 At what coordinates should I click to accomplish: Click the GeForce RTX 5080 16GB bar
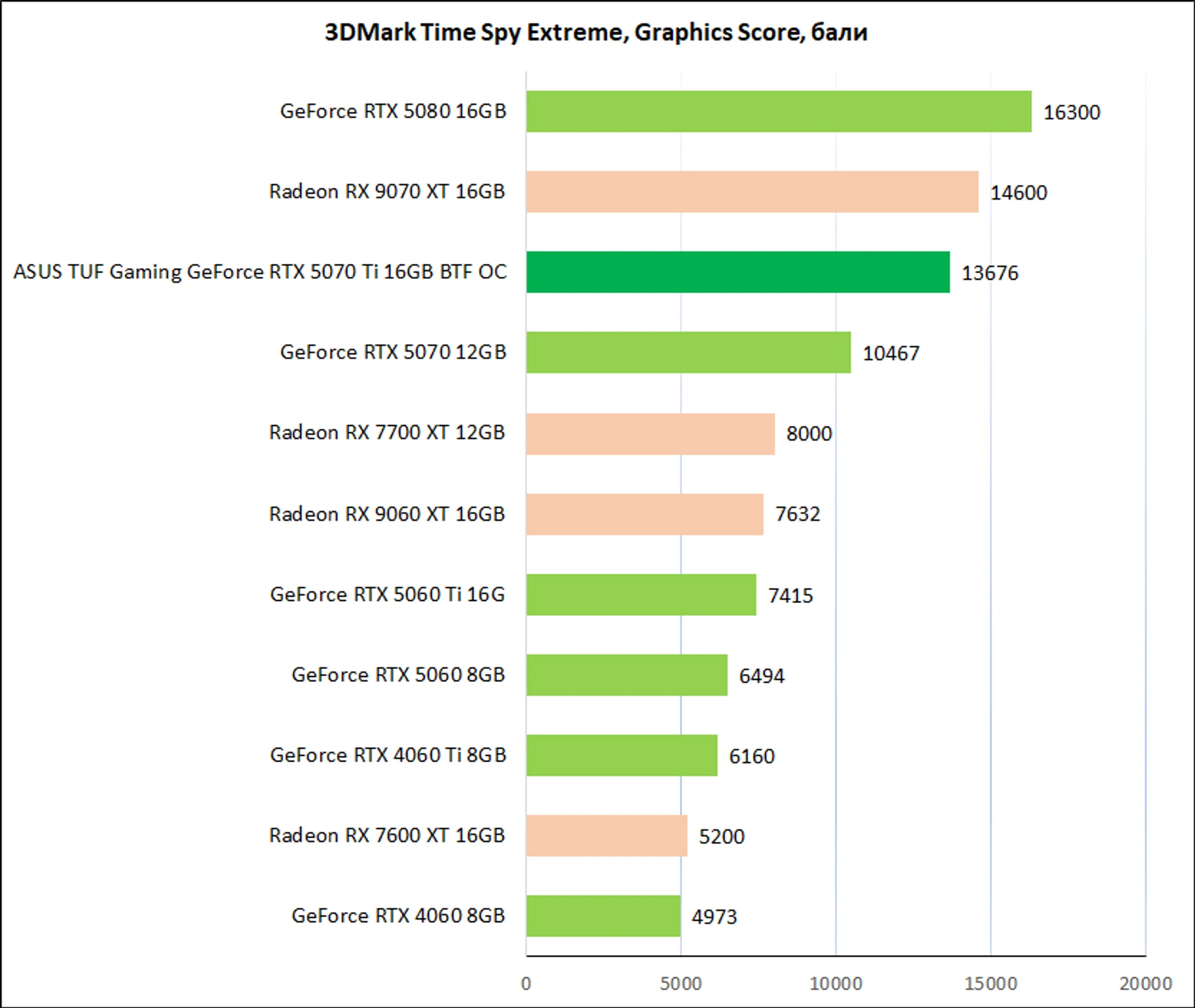(779, 111)
